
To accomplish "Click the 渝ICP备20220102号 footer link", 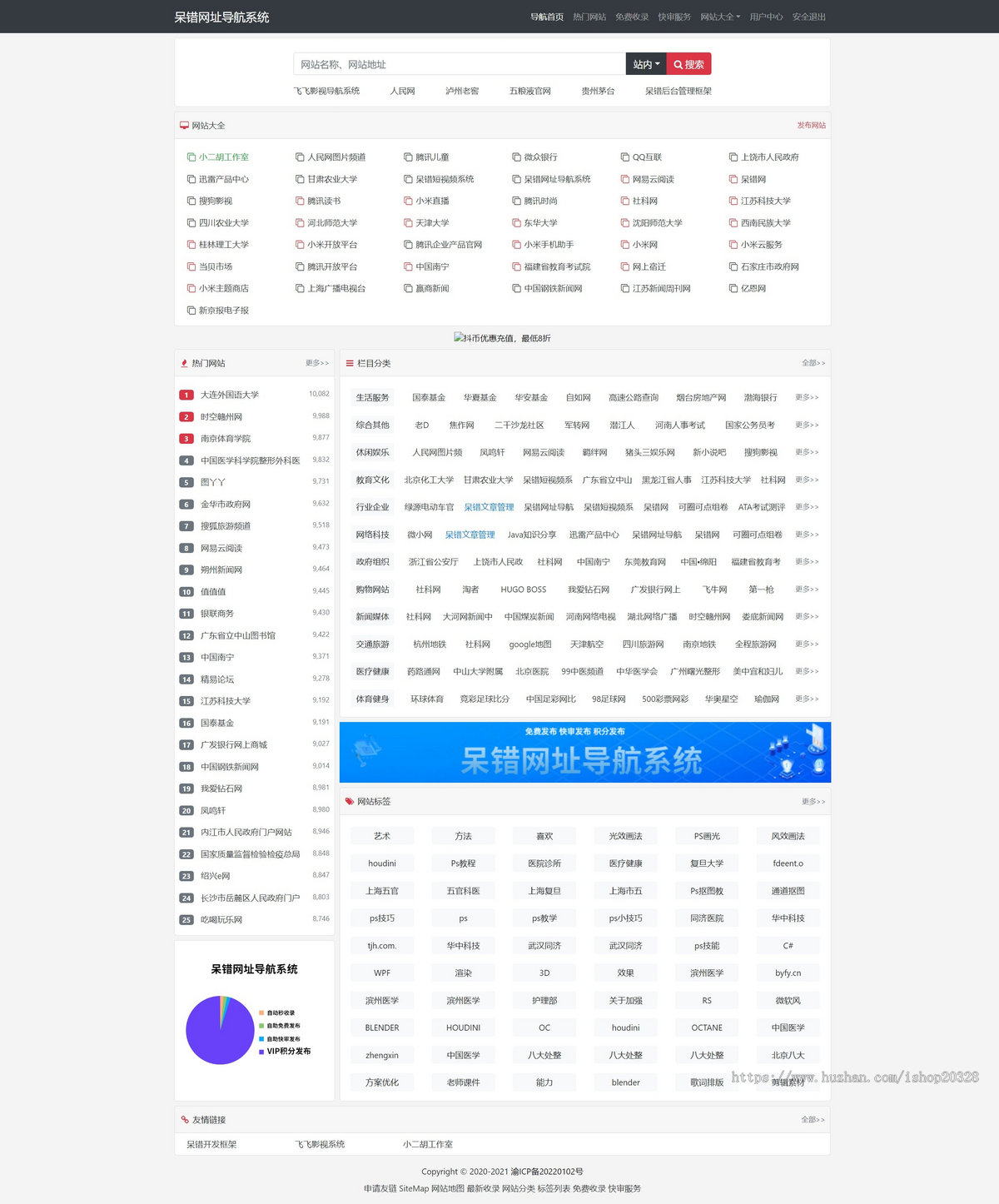I will (547, 1172).
